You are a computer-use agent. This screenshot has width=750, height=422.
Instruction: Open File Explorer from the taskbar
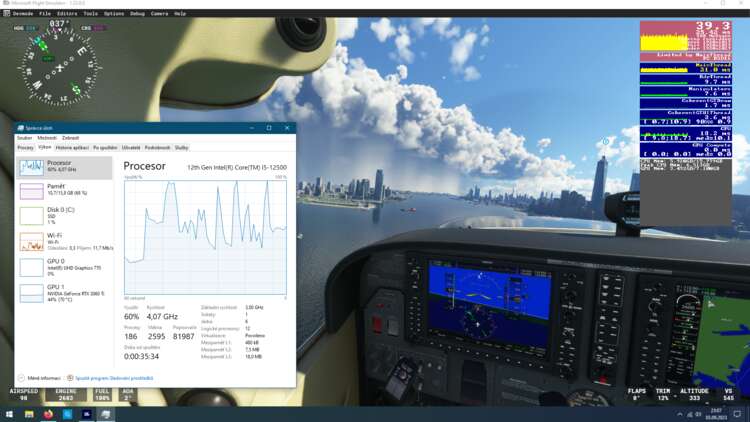coord(29,414)
